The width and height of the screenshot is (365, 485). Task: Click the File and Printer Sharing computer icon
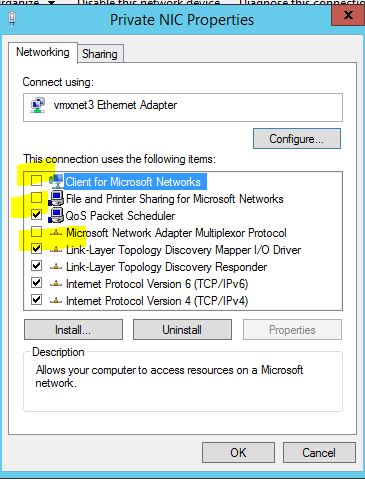point(56,199)
